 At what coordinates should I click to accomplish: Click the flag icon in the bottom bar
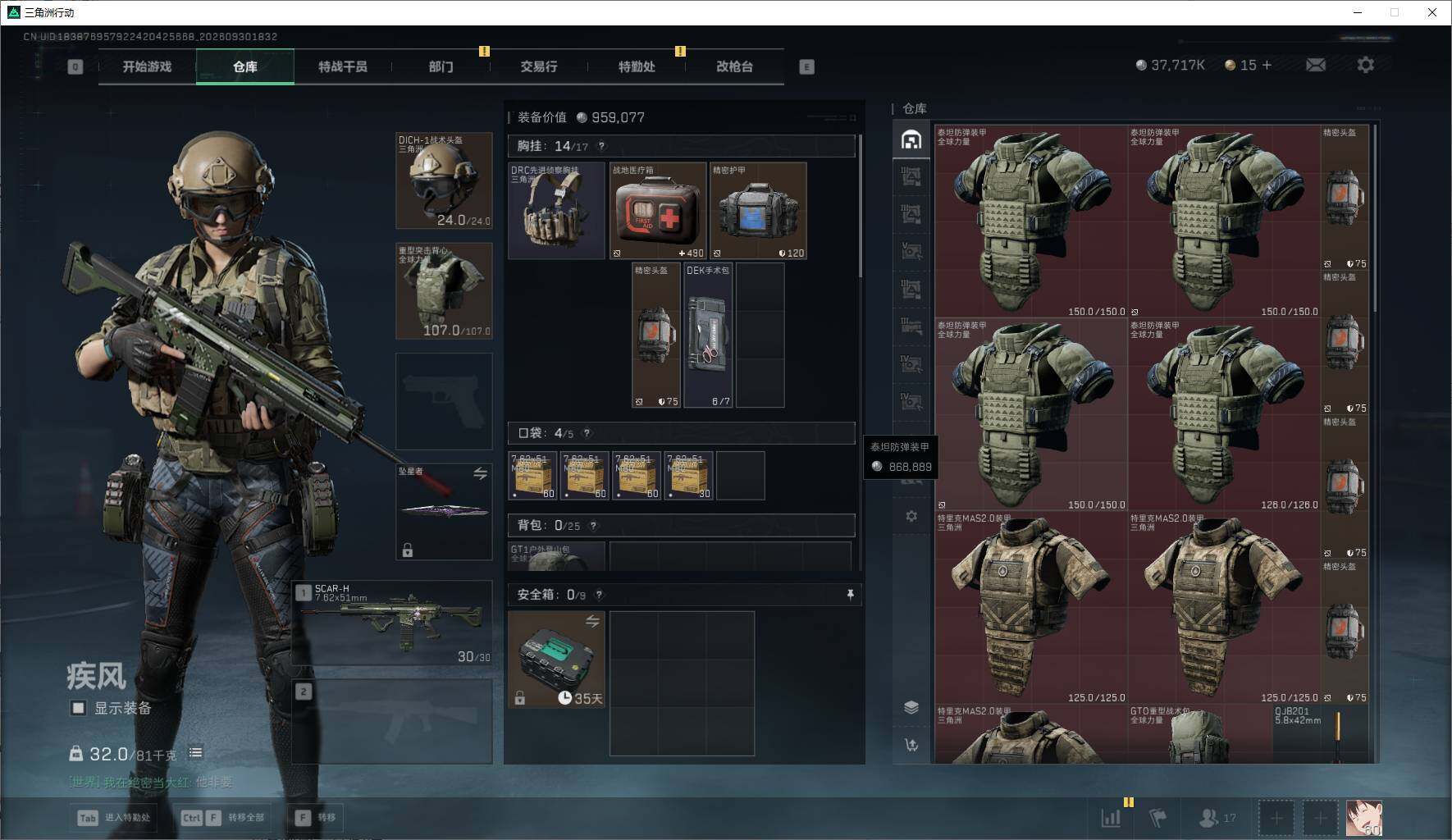[x=1157, y=818]
